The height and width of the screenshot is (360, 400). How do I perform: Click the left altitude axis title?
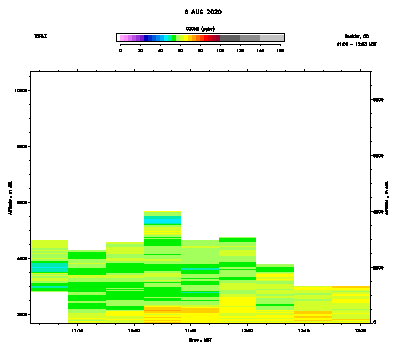(10, 198)
